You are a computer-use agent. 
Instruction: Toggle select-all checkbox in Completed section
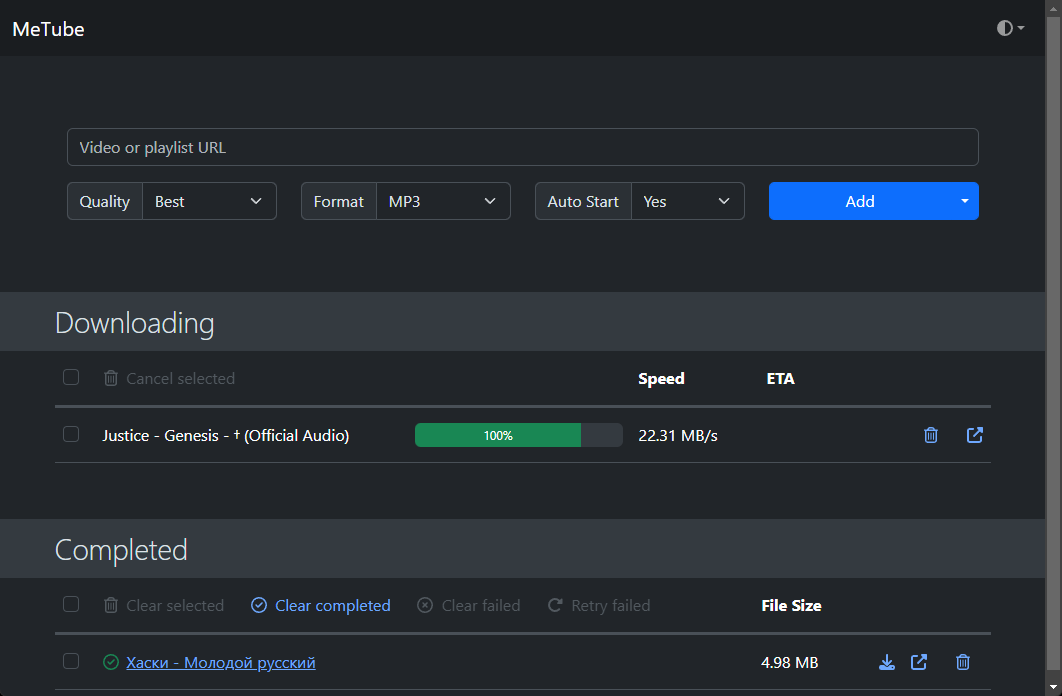(71, 604)
